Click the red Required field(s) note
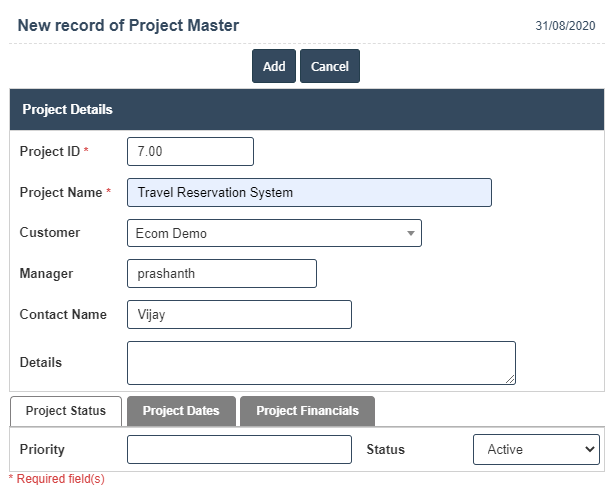Image resolution: width=610 pixels, height=502 pixels. point(56,479)
